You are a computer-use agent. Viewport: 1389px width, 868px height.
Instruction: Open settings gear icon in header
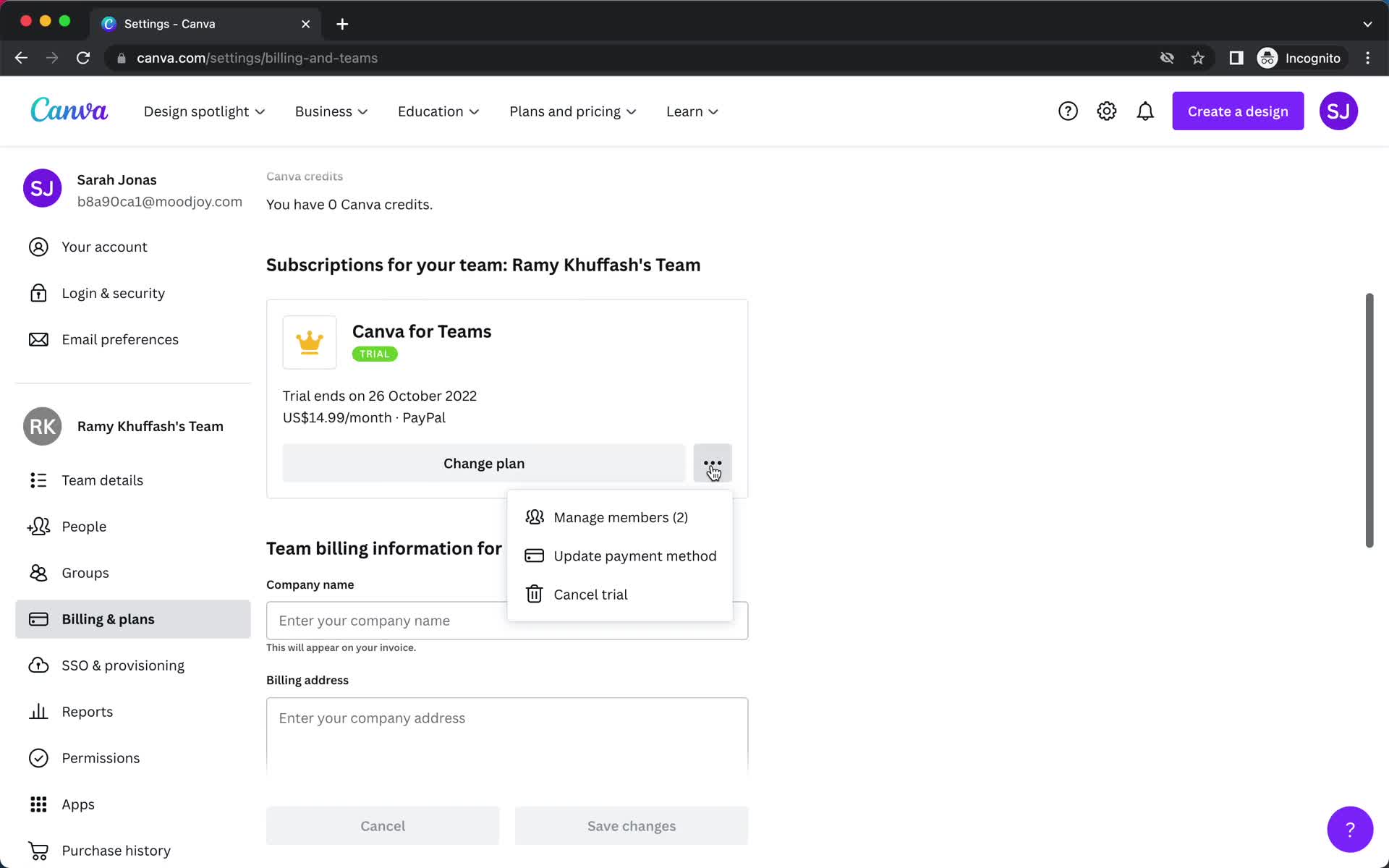(x=1107, y=111)
